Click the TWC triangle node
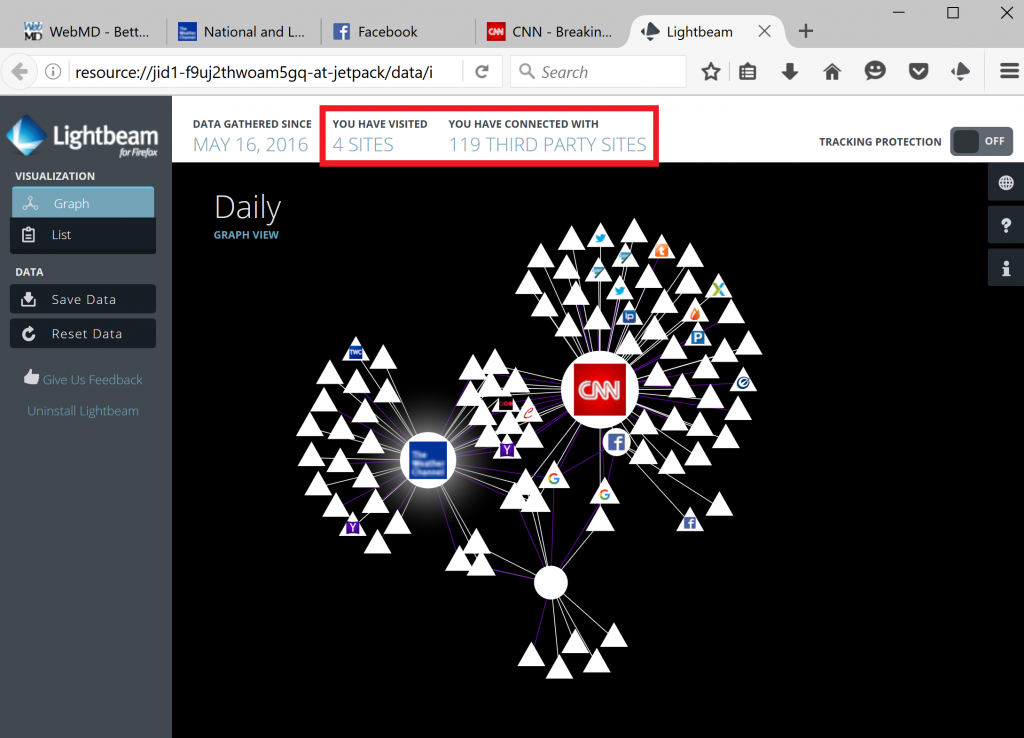The width and height of the screenshot is (1024, 738). (355, 351)
